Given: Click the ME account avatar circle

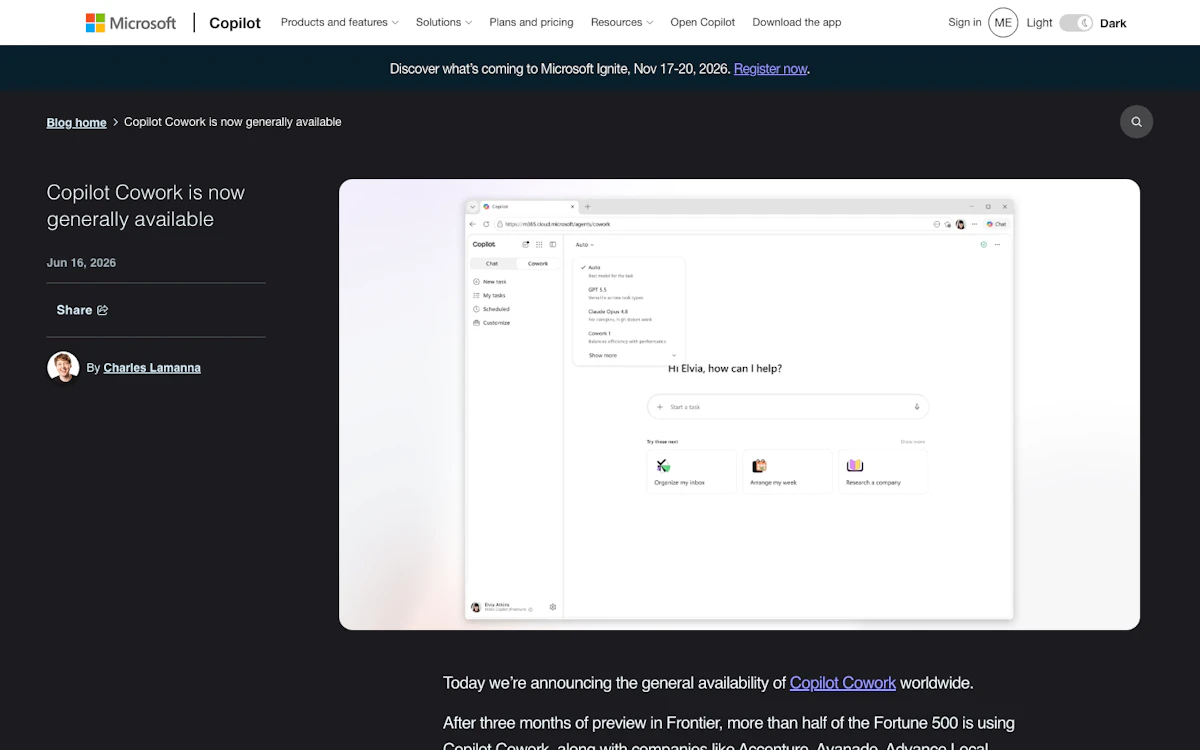Looking at the screenshot, I should 1003,22.
